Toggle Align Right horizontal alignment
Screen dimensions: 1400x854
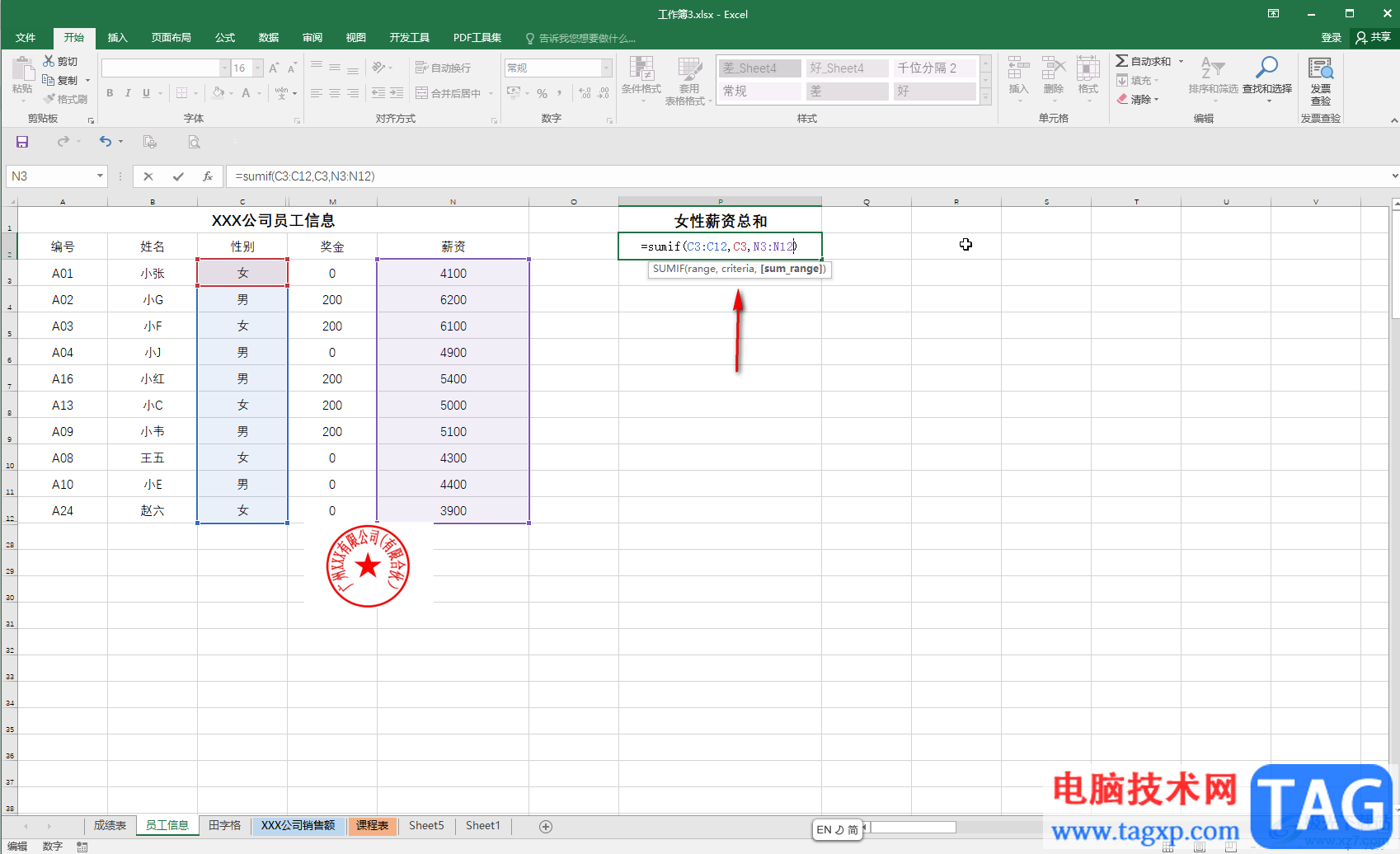click(352, 93)
